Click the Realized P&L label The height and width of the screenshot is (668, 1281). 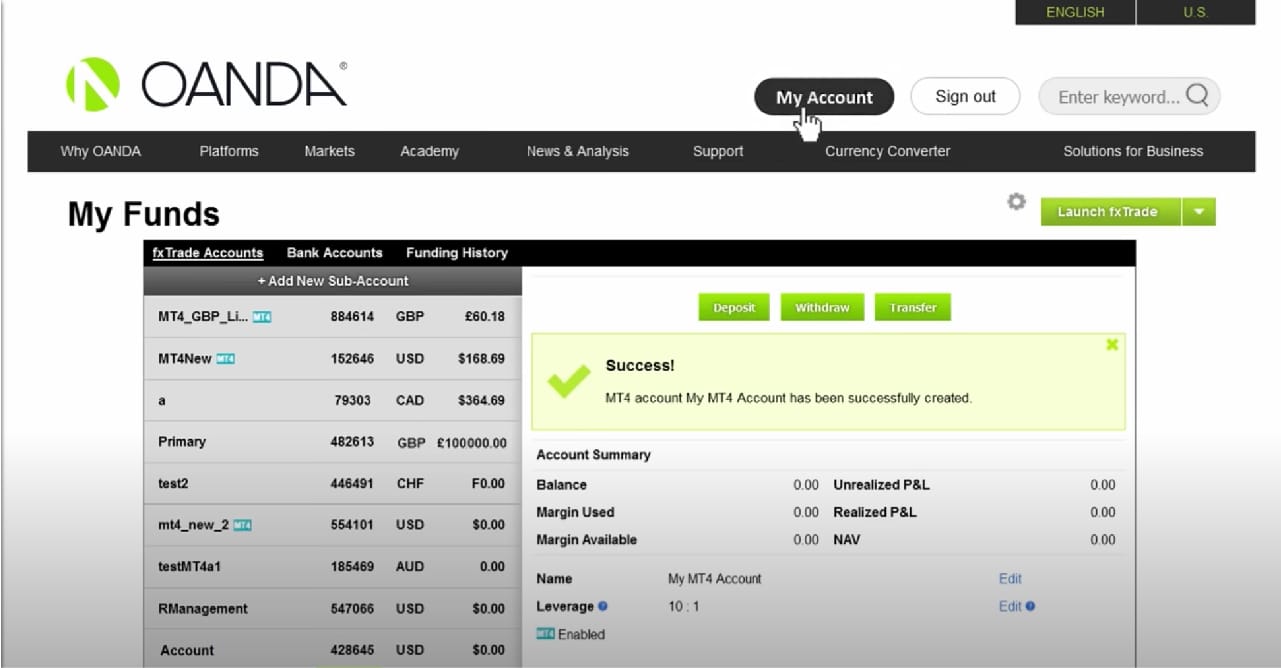(x=874, y=512)
